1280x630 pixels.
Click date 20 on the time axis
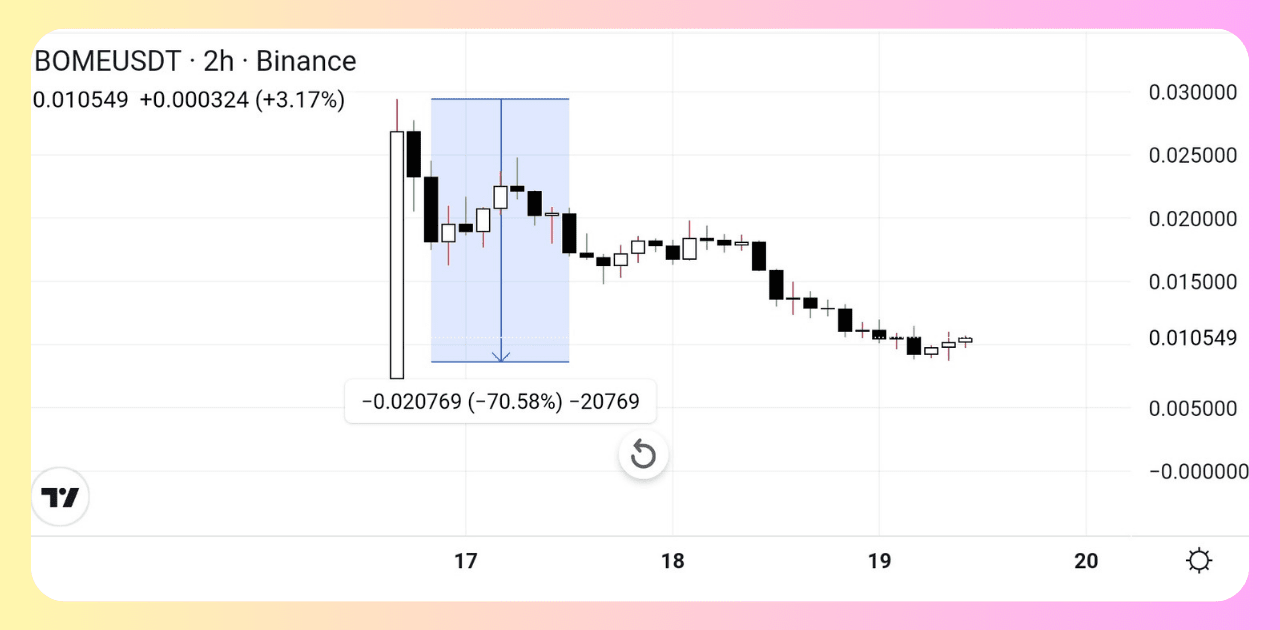click(x=1086, y=561)
